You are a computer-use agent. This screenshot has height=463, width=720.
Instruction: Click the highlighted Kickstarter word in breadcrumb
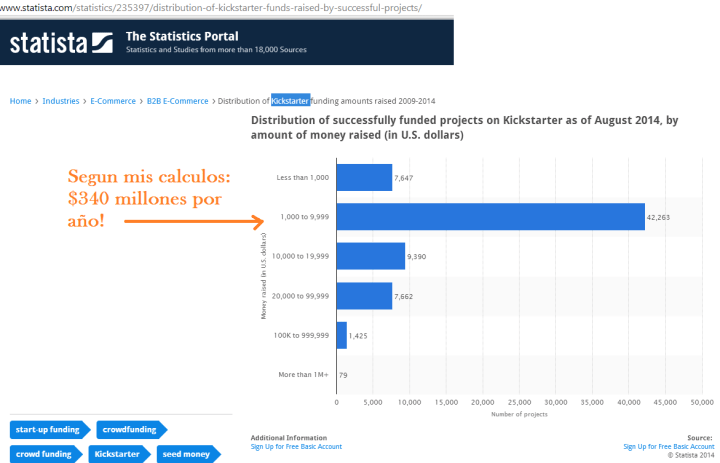(290, 101)
